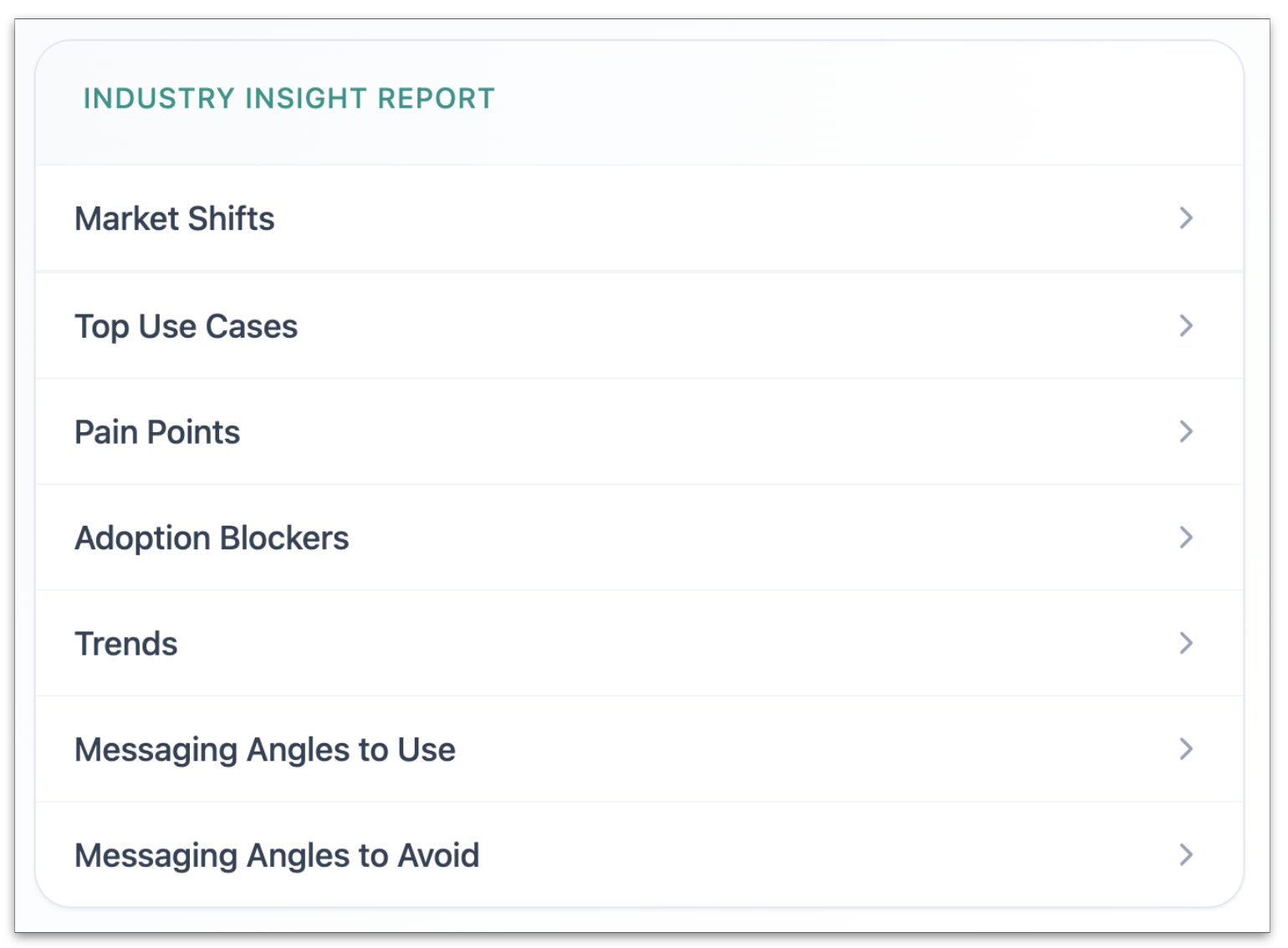1288x948 pixels.
Task: Expand the Trends row chevron
Action: pos(1186,643)
